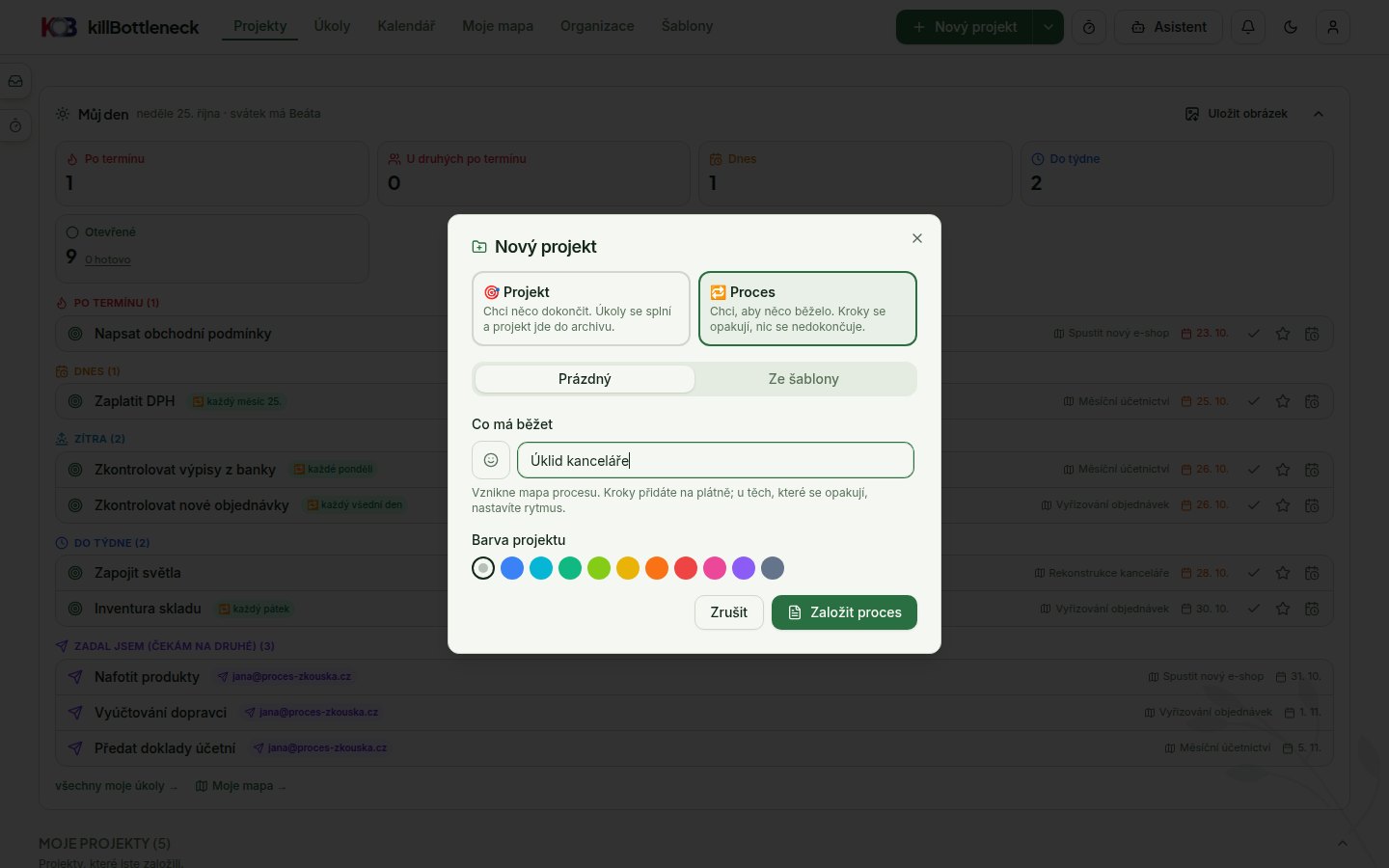This screenshot has height=868, width=1389.
Task: Switch to the Prázdný option
Action: [x=585, y=379]
